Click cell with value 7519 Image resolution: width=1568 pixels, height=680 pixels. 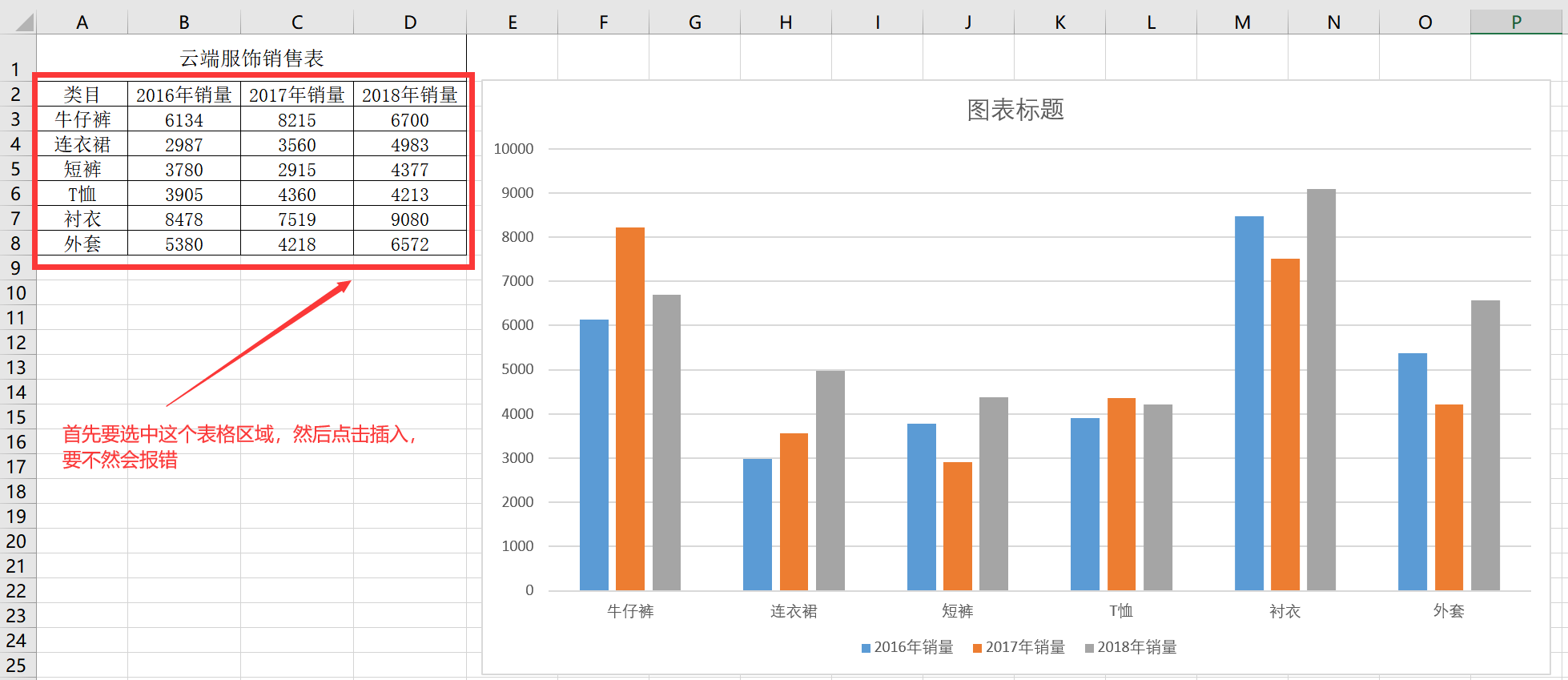297,219
